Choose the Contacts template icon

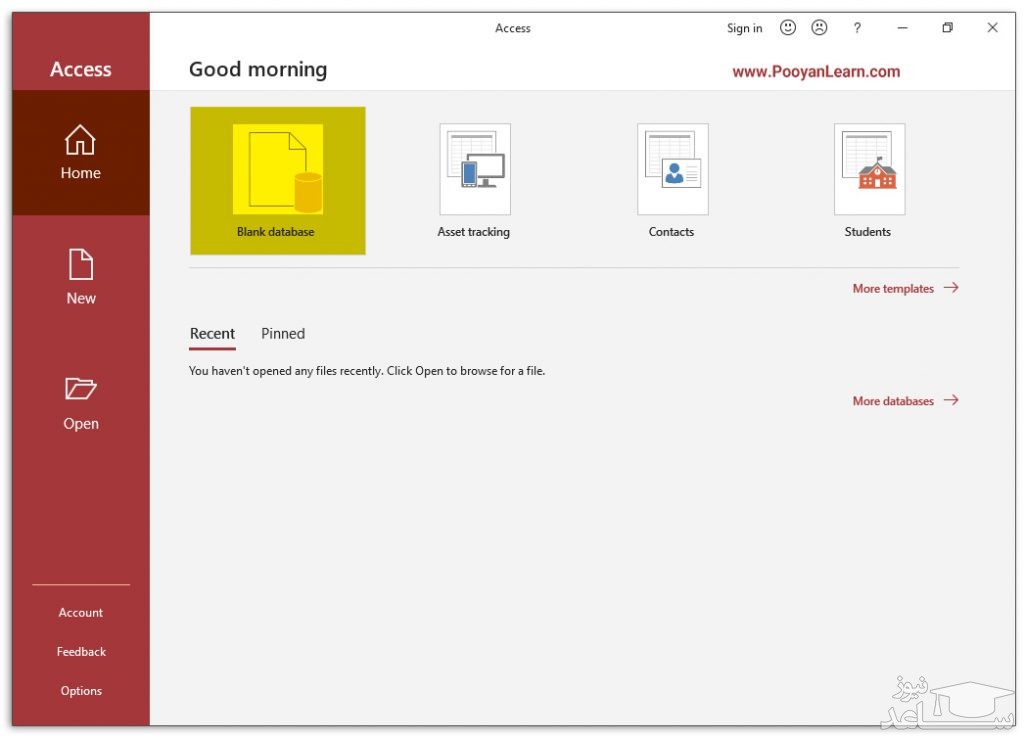point(672,169)
